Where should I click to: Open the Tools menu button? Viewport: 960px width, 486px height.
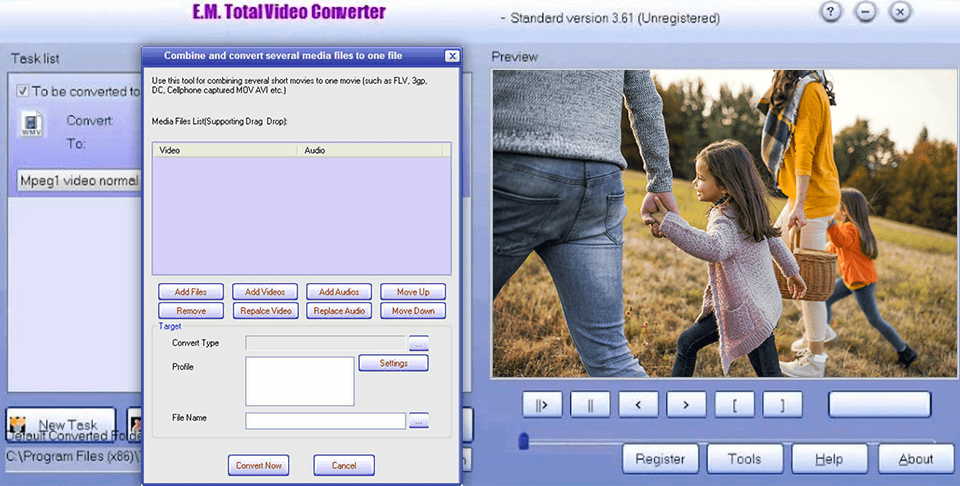[744, 459]
